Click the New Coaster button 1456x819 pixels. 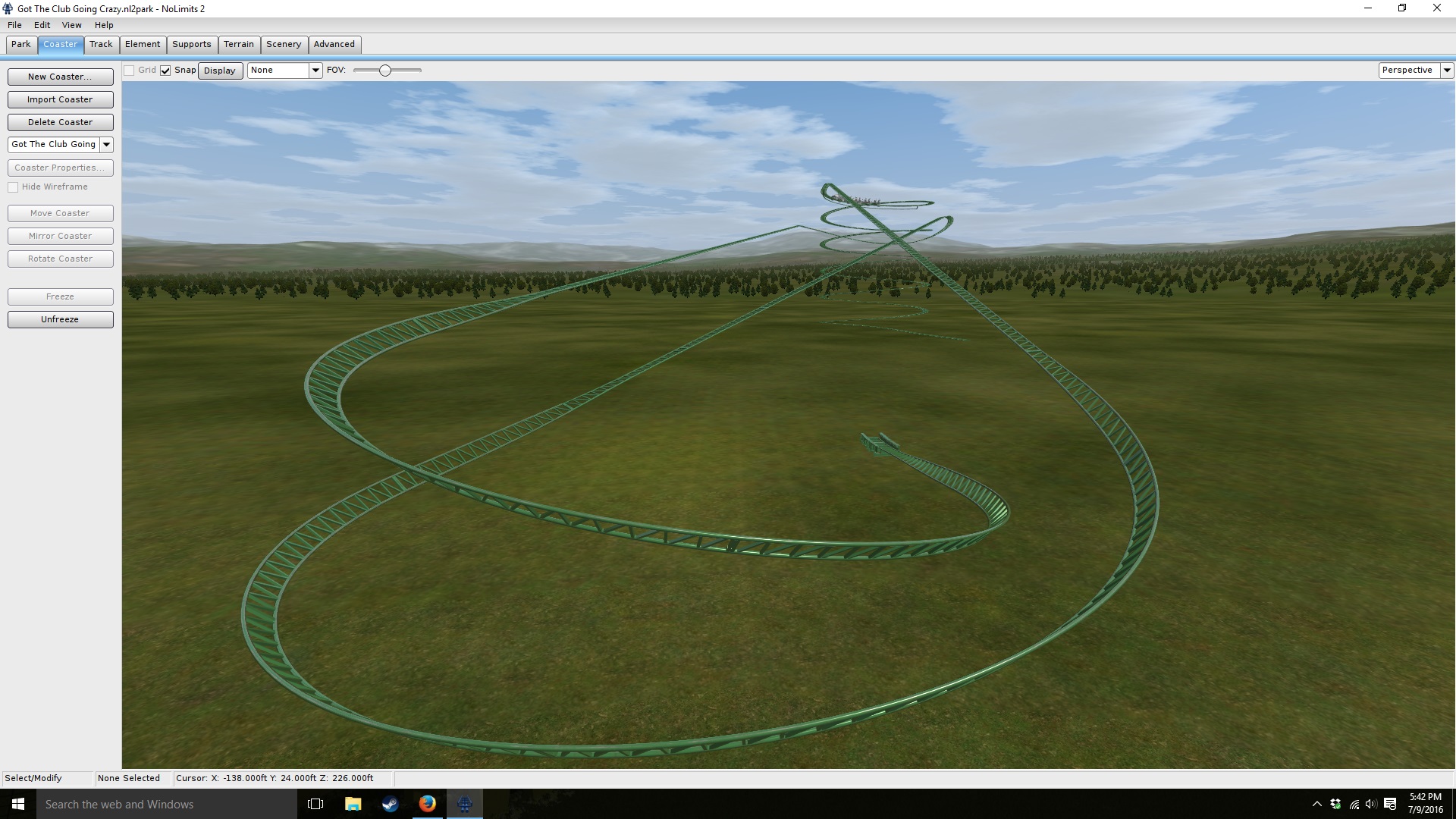click(x=60, y=77)
